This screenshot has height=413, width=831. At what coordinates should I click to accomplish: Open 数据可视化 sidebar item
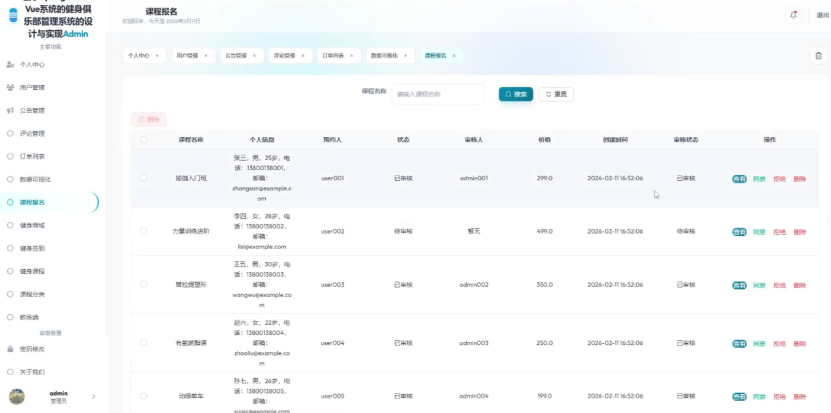click(35, 179)
